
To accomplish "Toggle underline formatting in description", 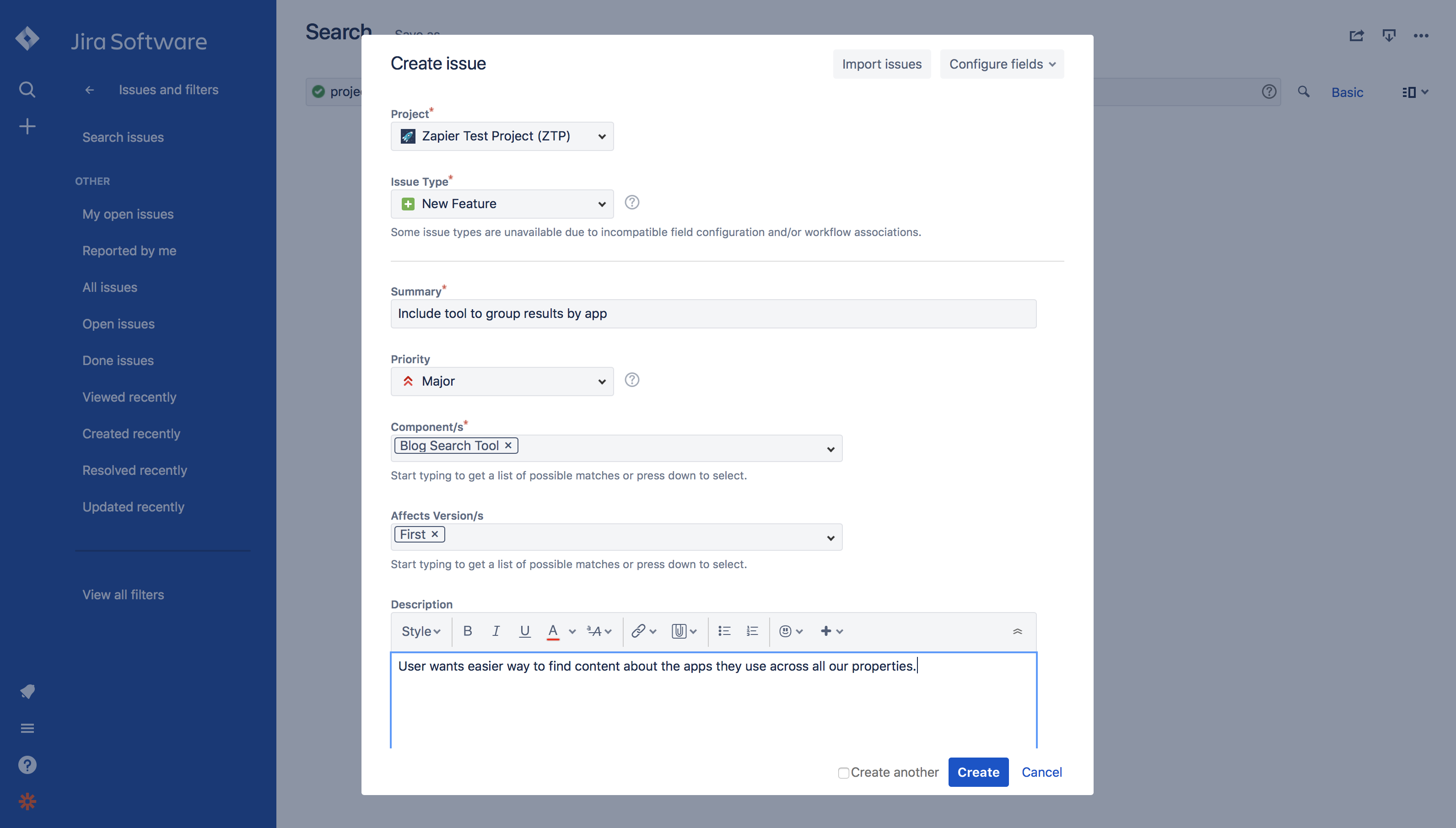I will coord(524,631).
